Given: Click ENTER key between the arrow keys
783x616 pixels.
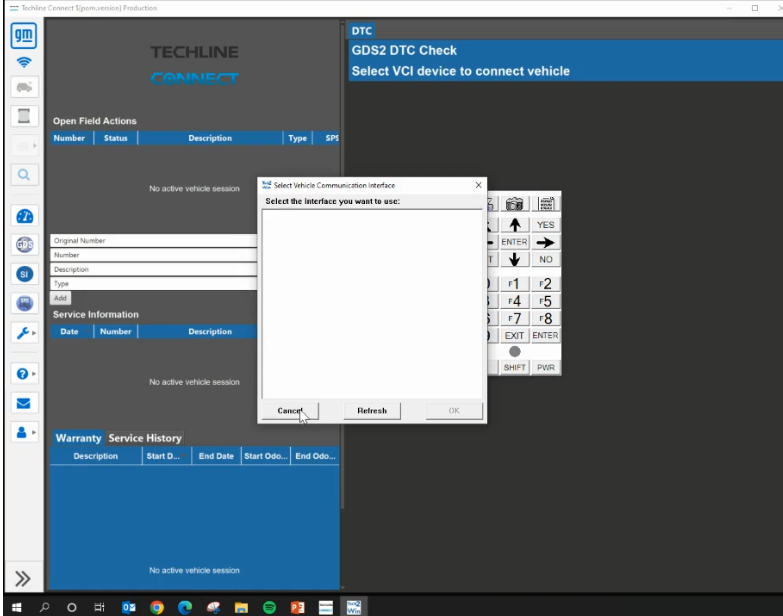Looking at the screenshot, I should (x=514, y=242).
